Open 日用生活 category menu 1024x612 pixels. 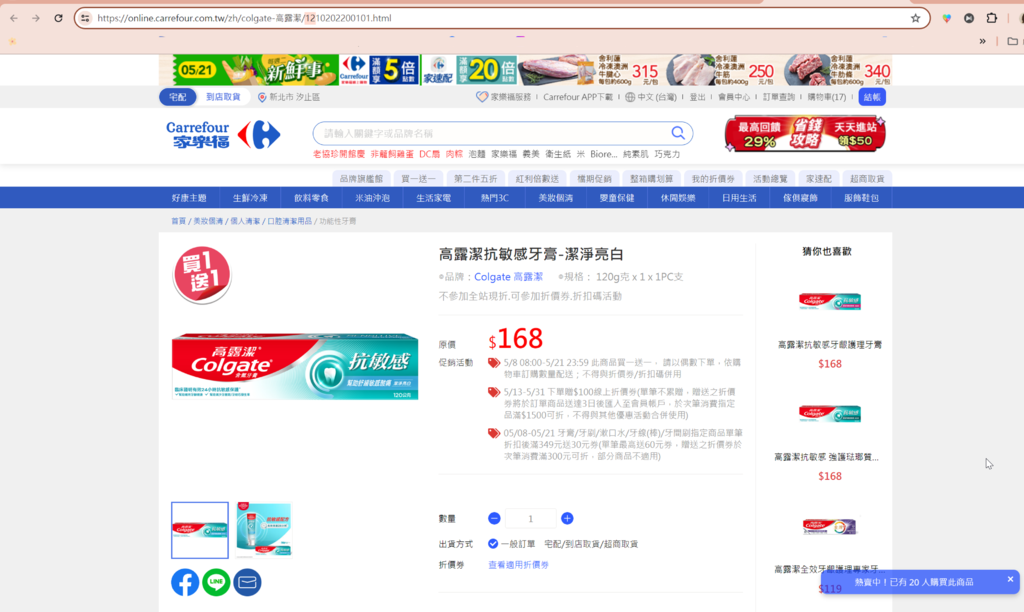pyautogui.click(x=739, y=198)
